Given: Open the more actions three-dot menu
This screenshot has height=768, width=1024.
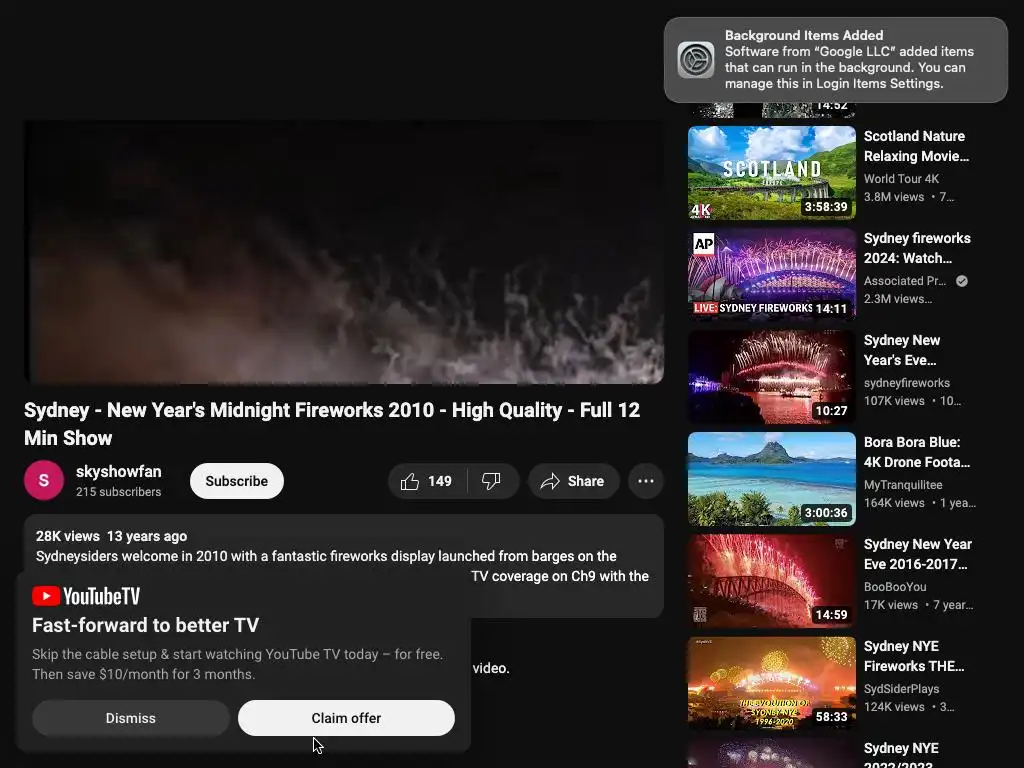Looking at the screenshot, I should pyautogui.click(x=646, y=481).
